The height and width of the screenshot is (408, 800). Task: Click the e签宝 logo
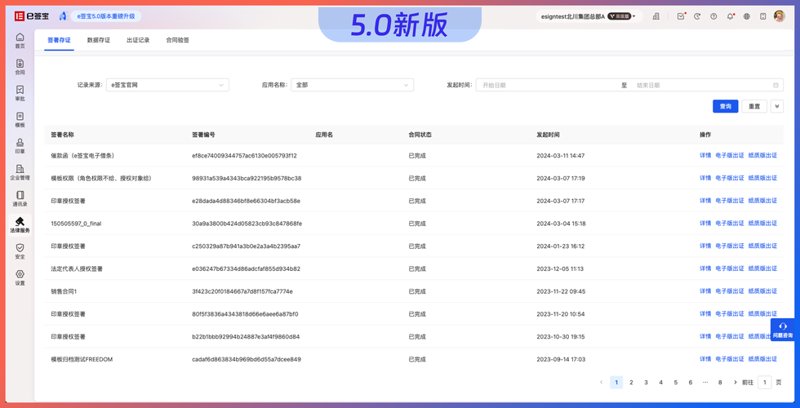pos(32,16)
